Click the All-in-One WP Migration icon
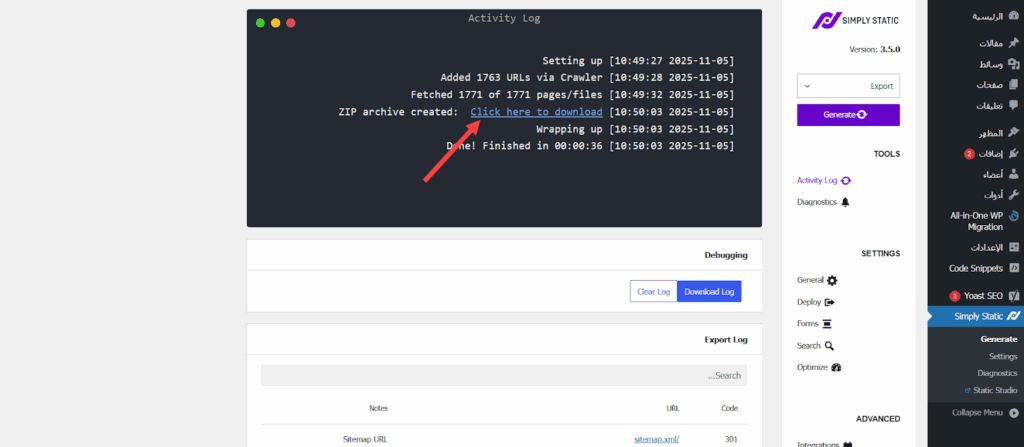Viewport: 1024px width, 447px height. (x=1013, y=215)
